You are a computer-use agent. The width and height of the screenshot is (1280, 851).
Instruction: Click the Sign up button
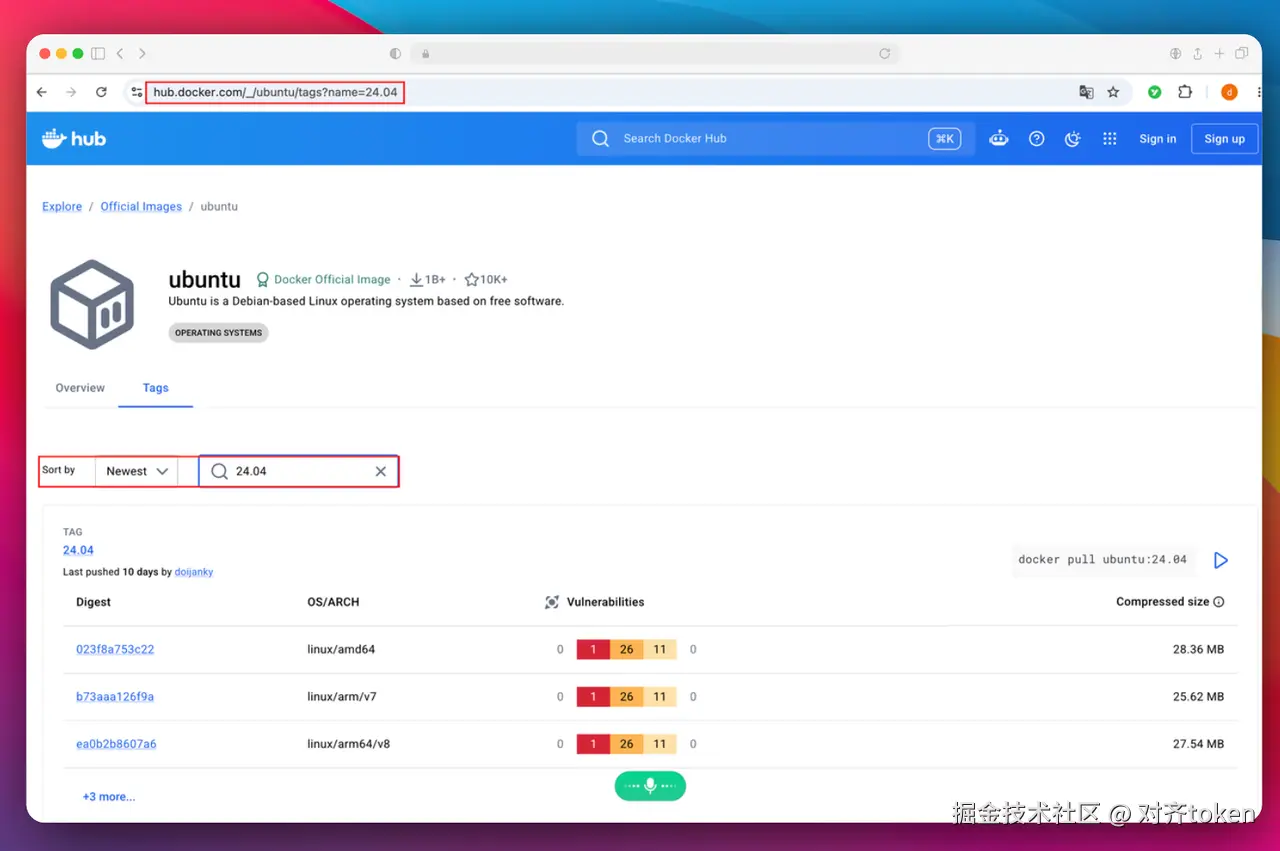pos(1224,139)
